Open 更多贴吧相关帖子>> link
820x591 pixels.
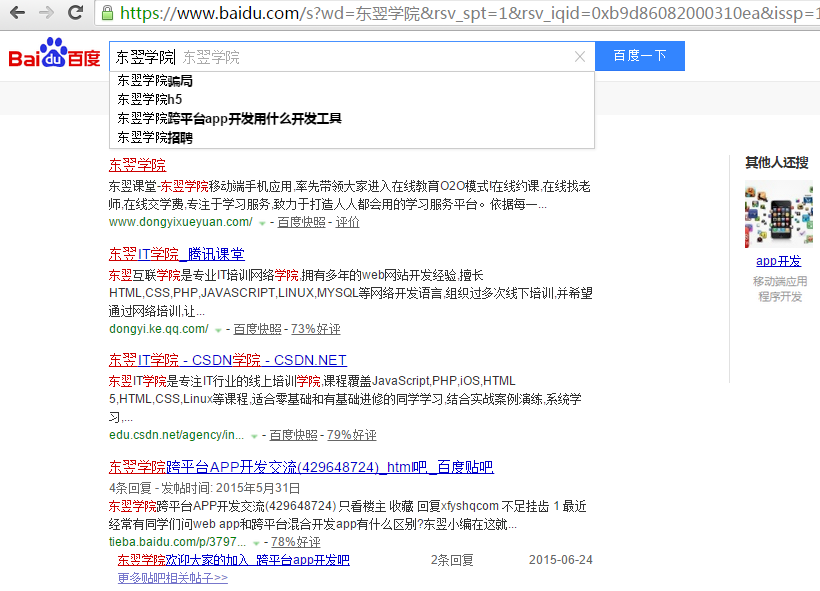pyautogui.click(x=173, y=578)
